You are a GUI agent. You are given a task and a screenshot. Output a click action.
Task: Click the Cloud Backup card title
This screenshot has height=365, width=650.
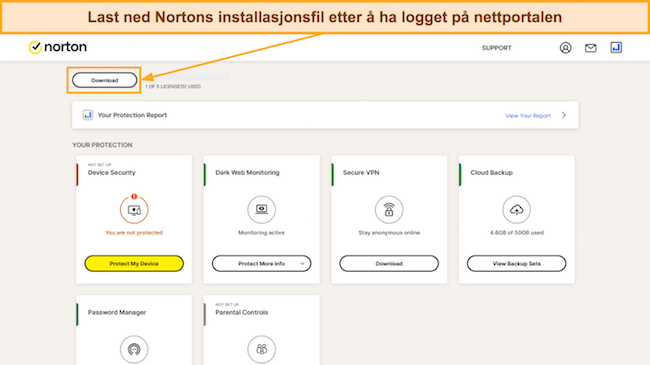coord(492,173)
